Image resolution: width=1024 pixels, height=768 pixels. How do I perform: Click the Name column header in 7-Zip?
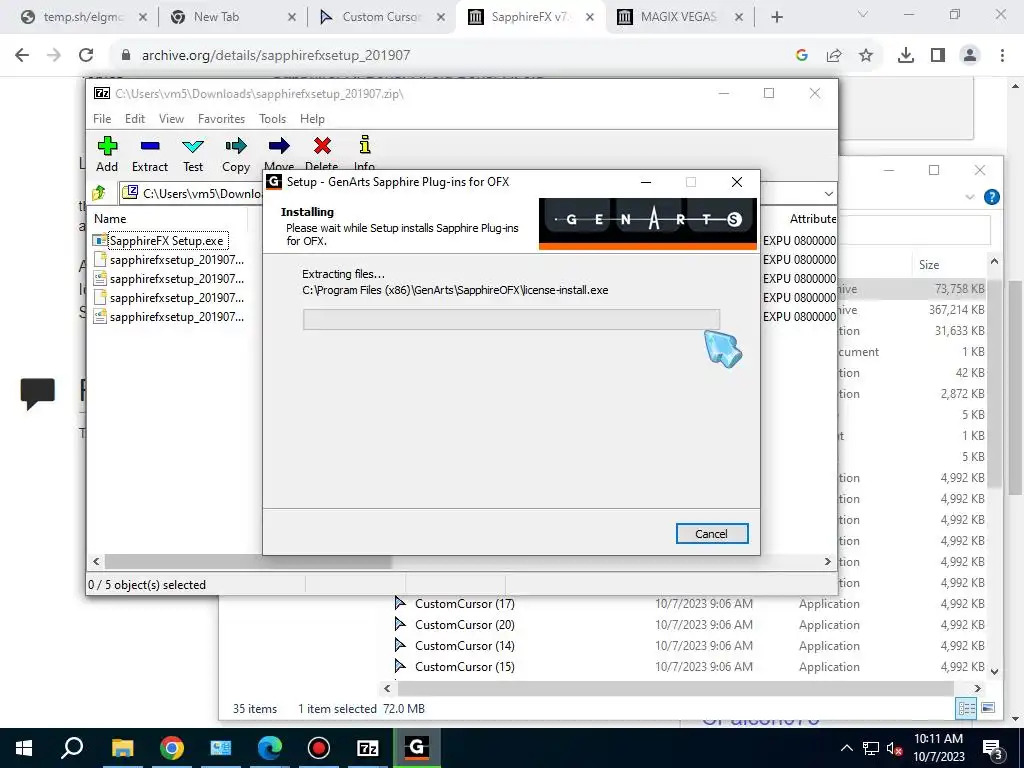pyautogui.click(x=110, y=219)
